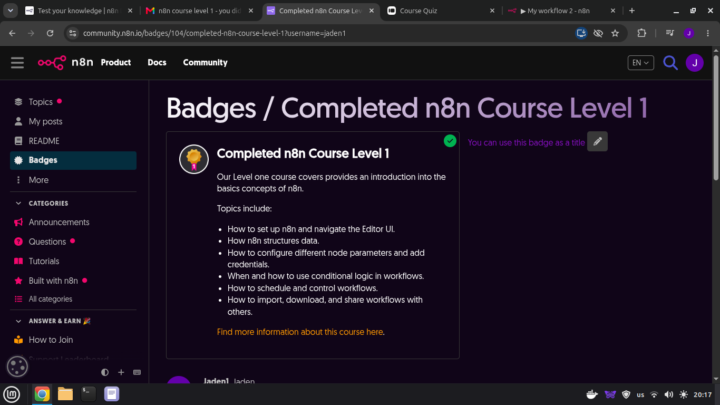
Task: Open the Docs nav menu
Action: click(x=157, y=62)
